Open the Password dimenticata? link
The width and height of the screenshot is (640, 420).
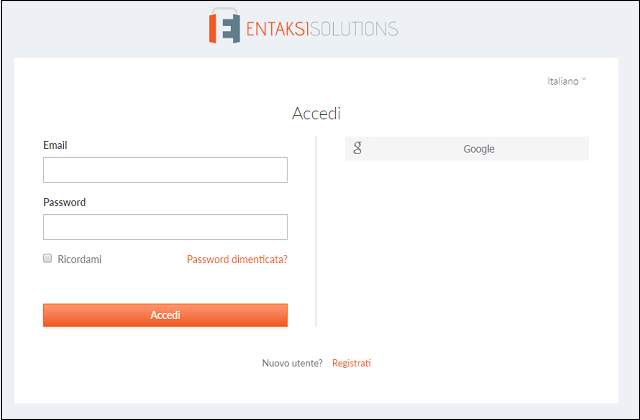[237, 259]
